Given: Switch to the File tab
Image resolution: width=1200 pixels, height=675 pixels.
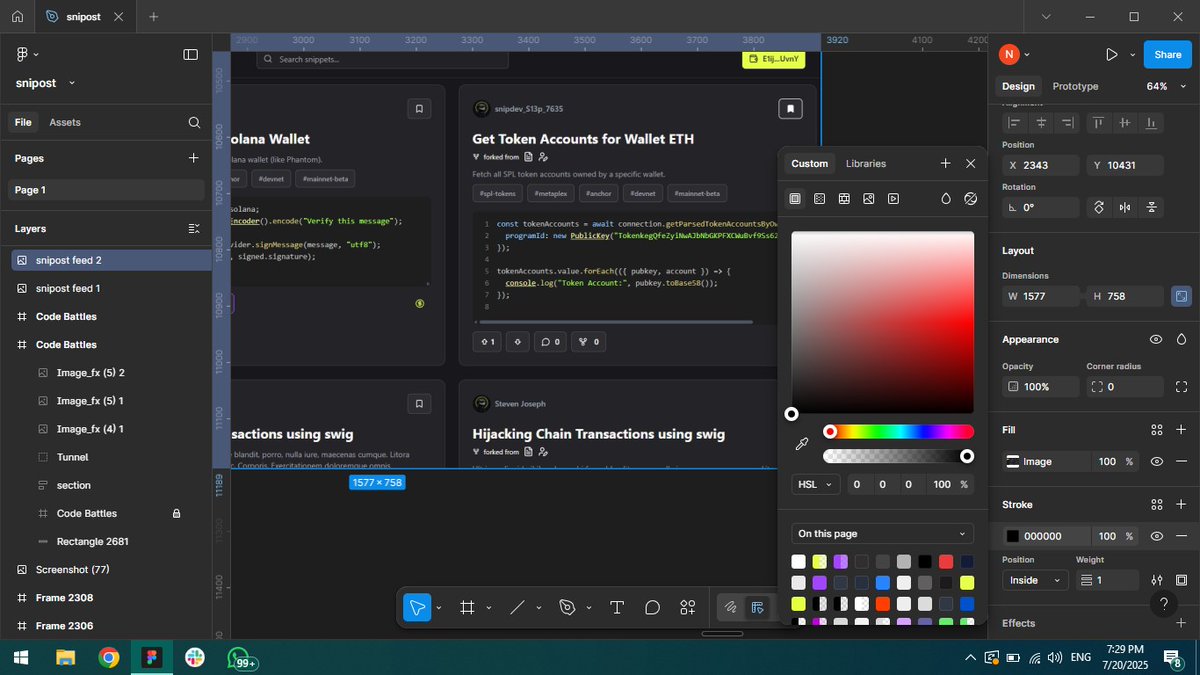Looking at the screenshot, I should pos(23,122).
